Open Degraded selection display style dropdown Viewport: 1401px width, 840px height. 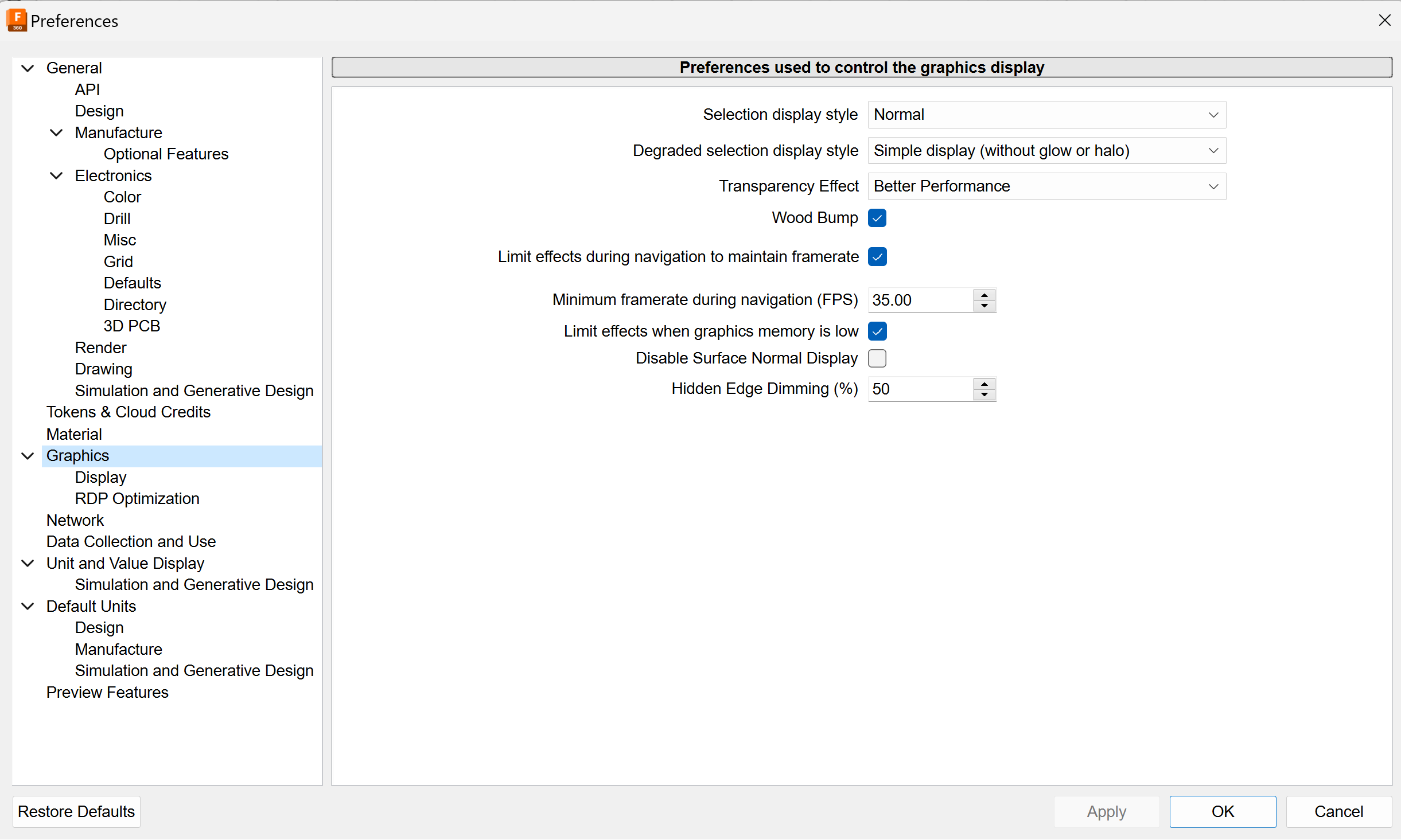1046,151
